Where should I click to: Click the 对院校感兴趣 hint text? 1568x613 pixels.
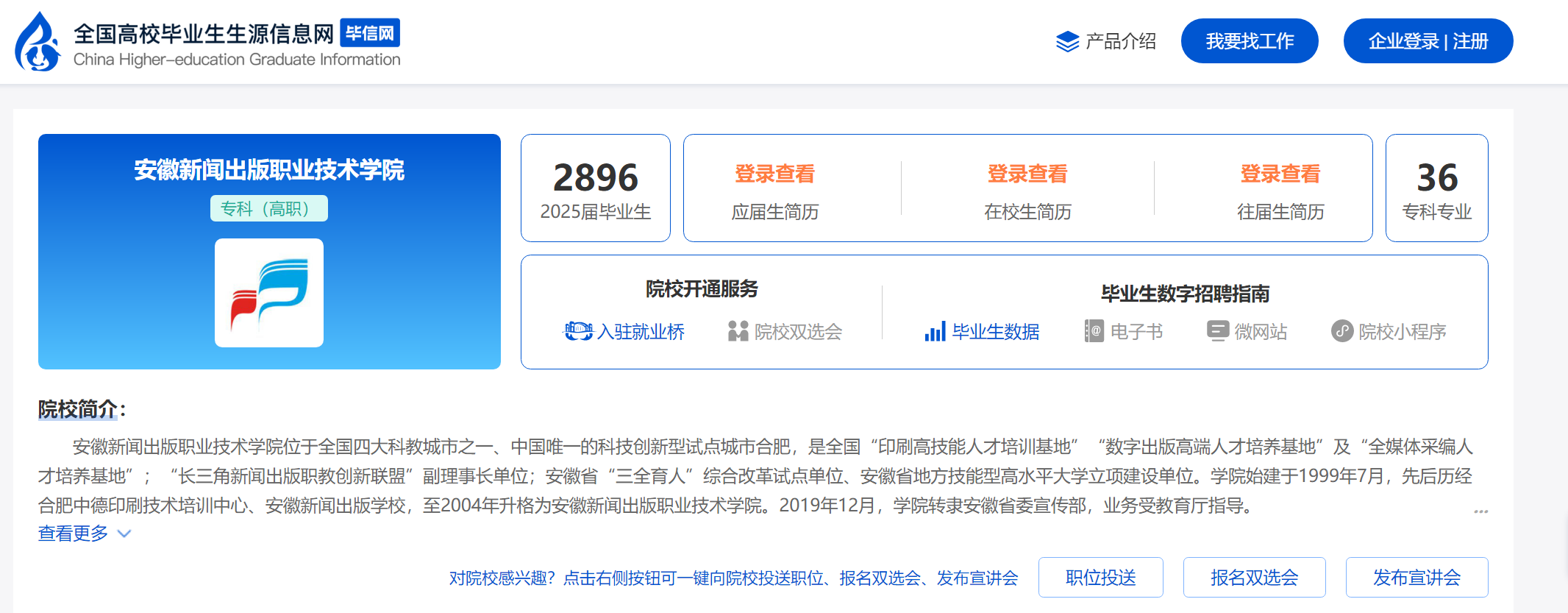click(734, 578)
